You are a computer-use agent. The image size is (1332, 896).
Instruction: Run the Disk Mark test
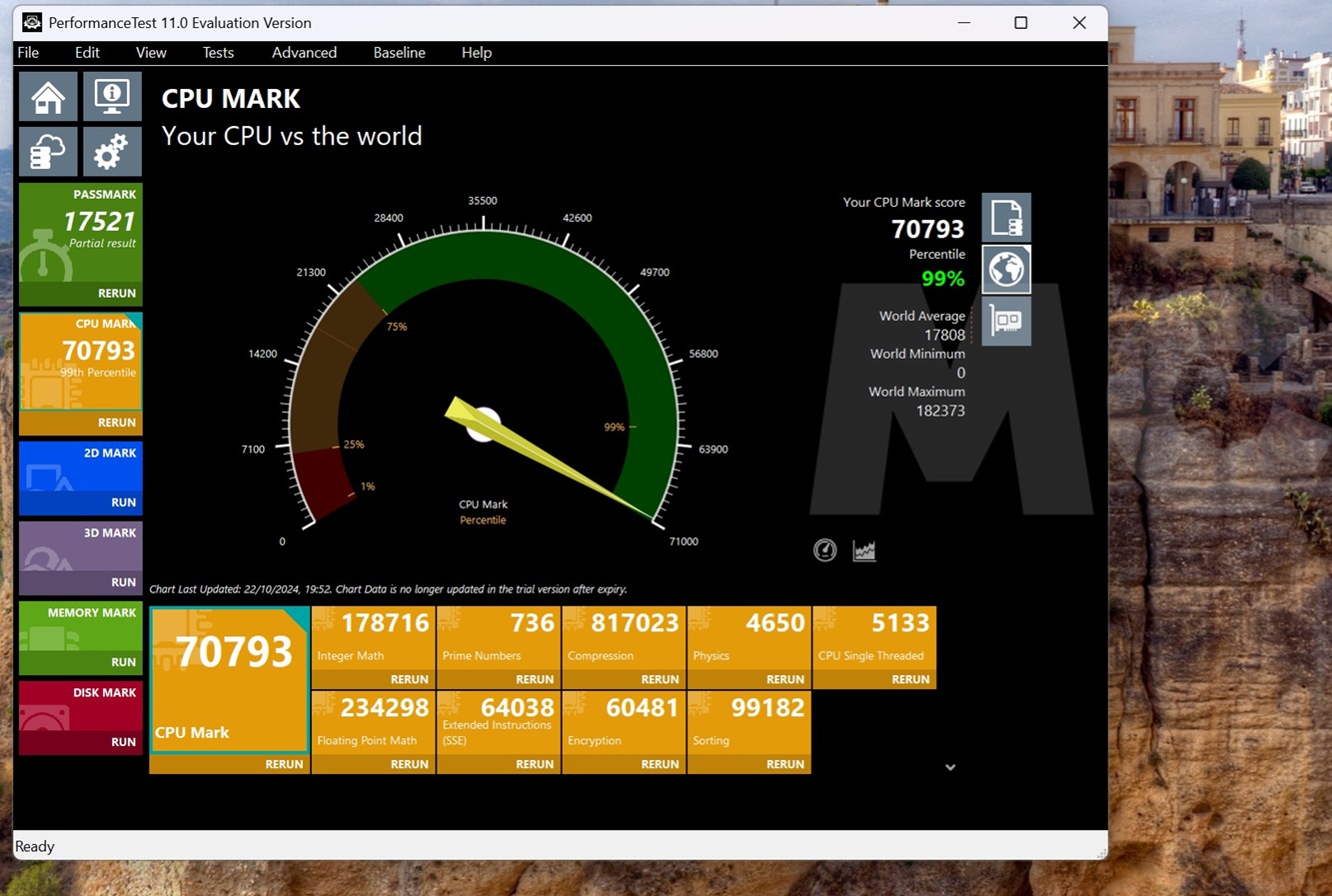click(123, 742)
